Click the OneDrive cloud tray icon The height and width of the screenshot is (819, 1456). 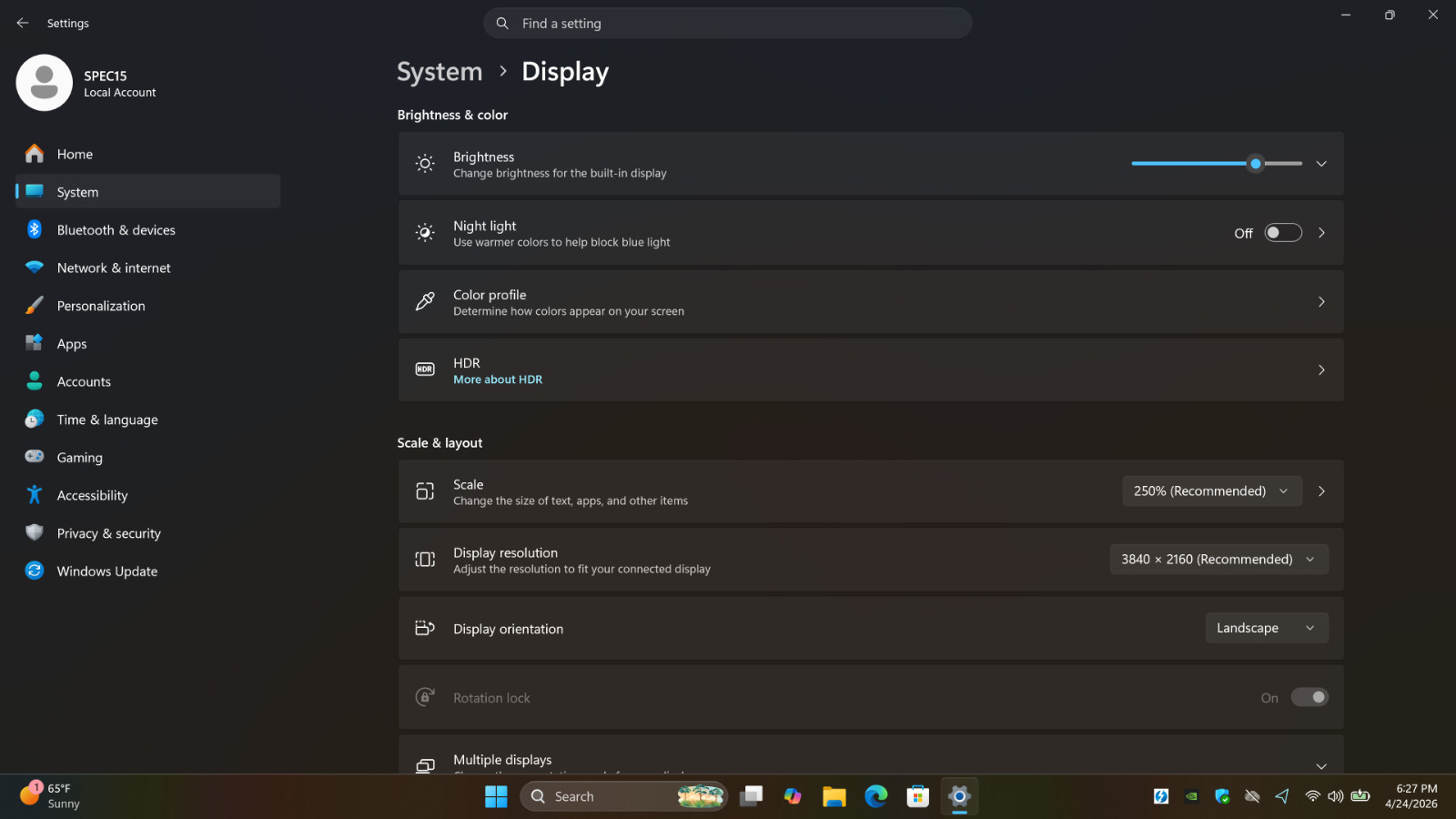[1252, 796]
